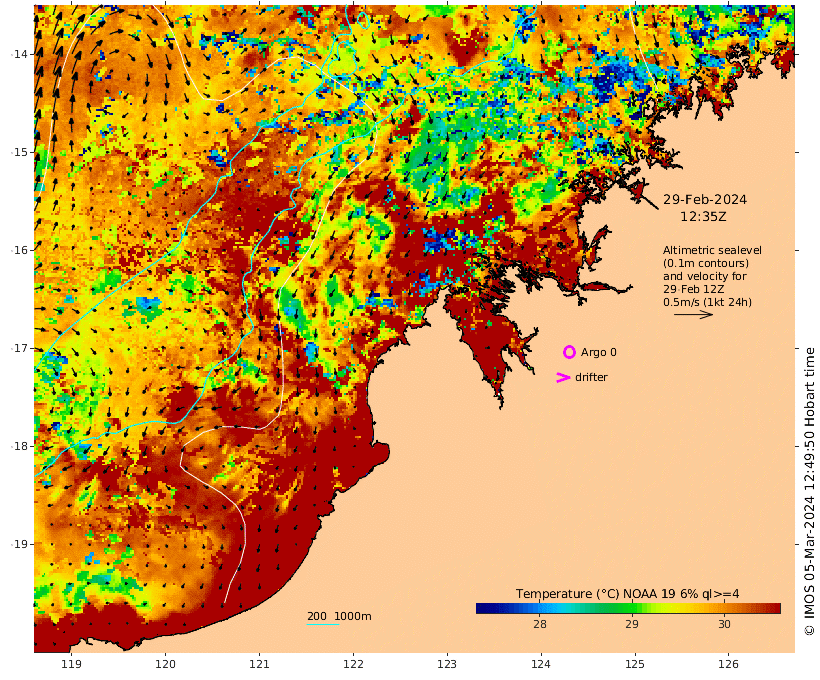
Task: Click latitude axis label -19
Action: pos(20,544)
